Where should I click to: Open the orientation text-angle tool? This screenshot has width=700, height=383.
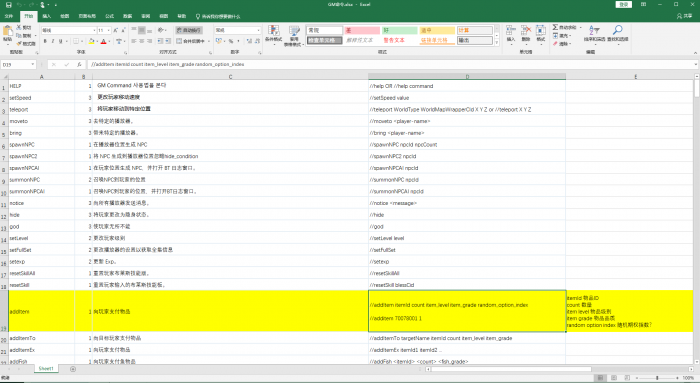click(x=160, y=30)
